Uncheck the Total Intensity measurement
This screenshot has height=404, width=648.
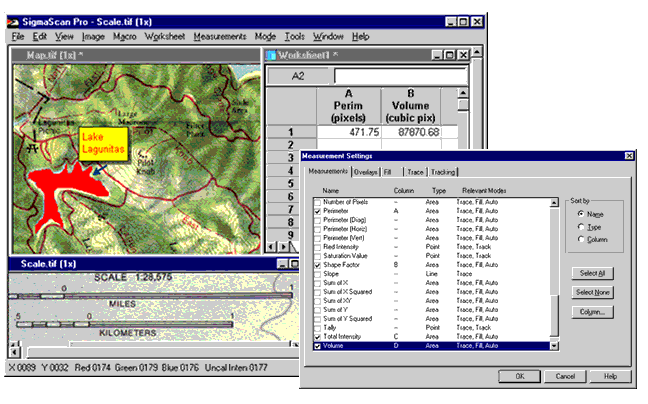pos(317,337)
